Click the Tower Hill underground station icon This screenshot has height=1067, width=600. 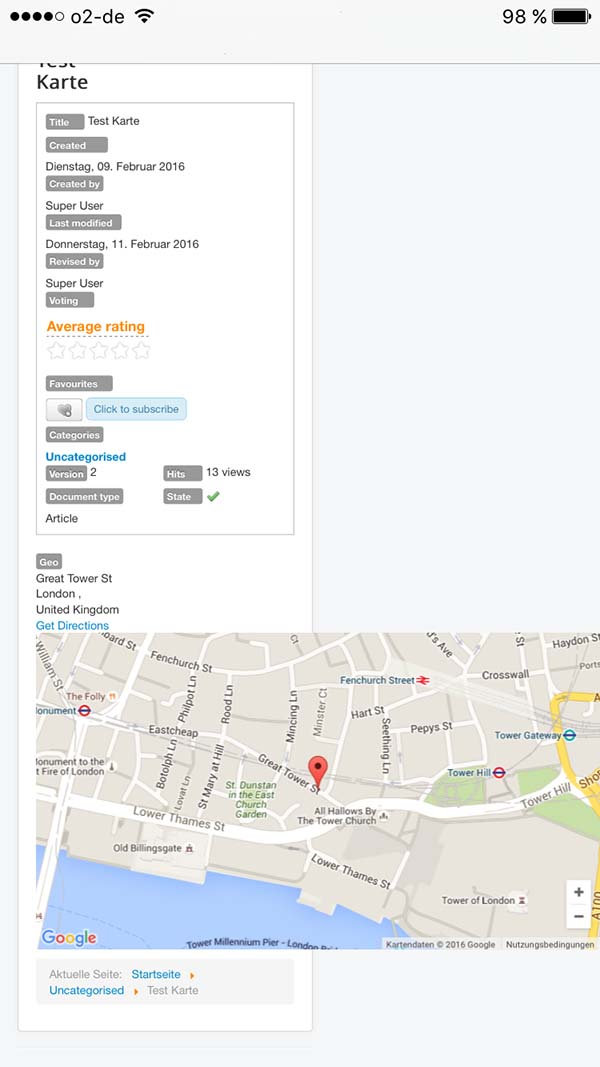coord(499,772)
